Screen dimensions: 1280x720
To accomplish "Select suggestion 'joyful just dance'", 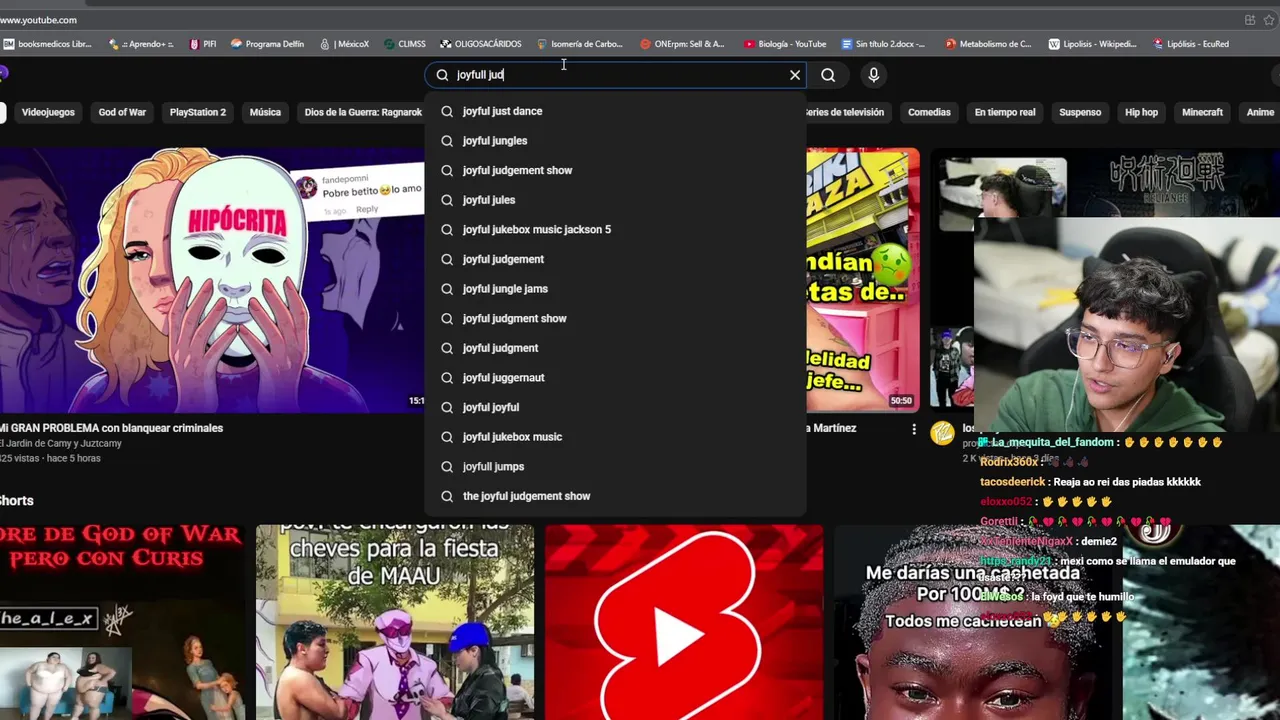I will click(615, 111).
